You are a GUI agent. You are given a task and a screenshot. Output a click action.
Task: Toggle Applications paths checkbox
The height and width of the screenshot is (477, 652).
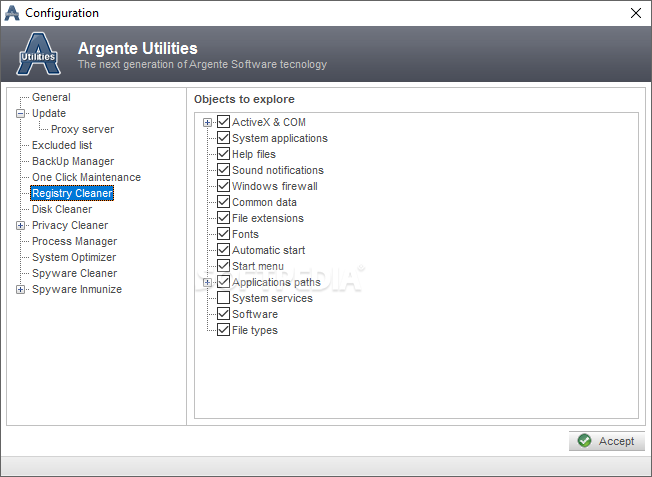[223, 282]
